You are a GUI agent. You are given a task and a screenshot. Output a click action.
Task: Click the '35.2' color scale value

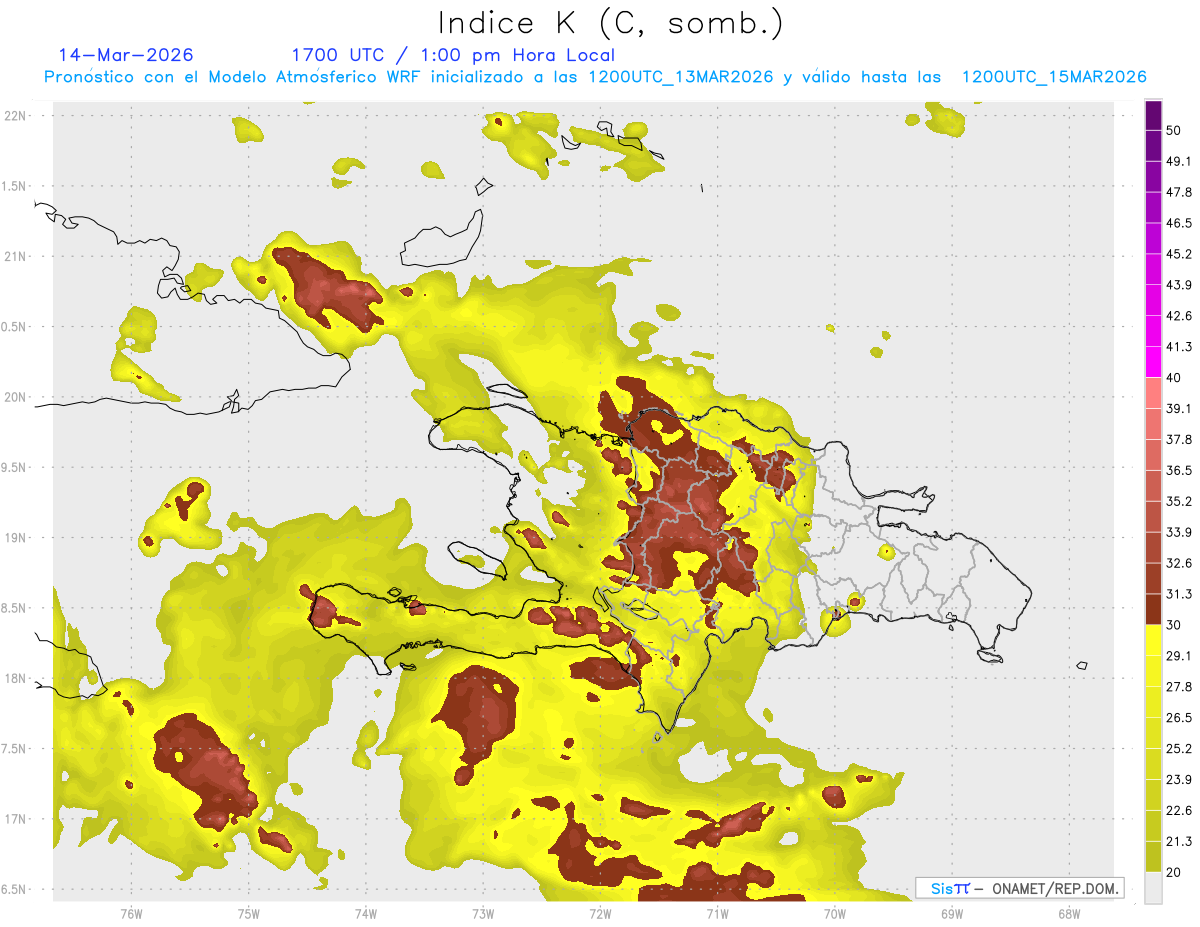[x=1180, y=501]
